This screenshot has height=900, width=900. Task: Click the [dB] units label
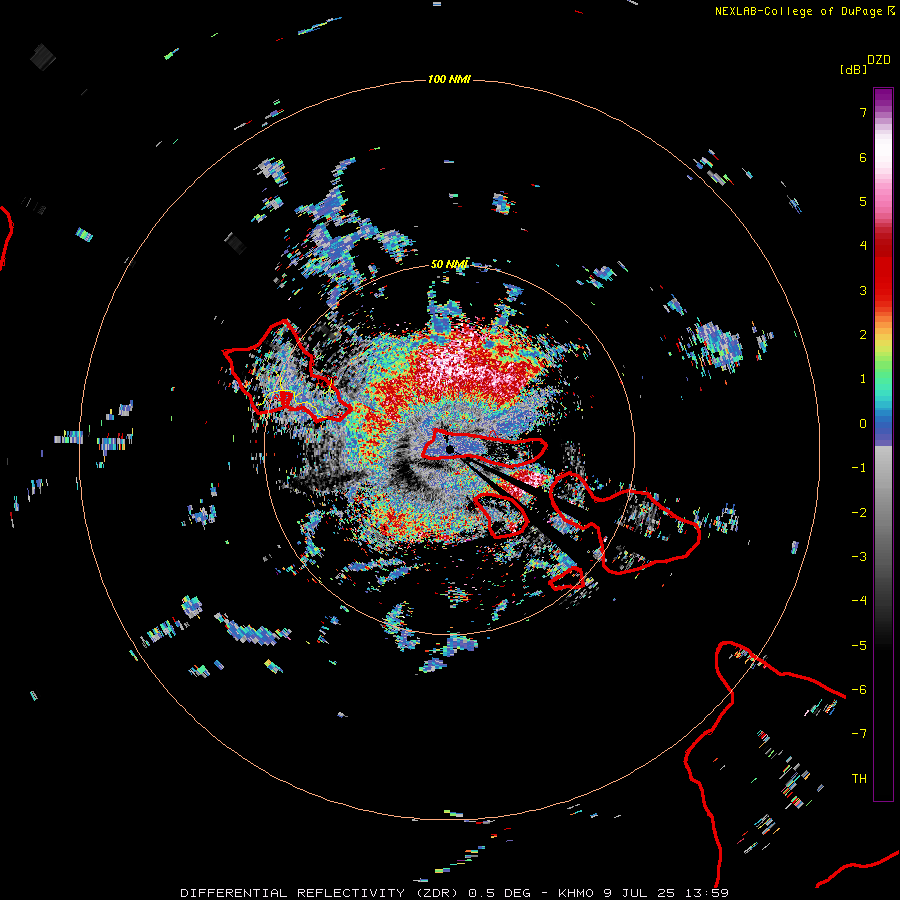click(x=853, y=70)
